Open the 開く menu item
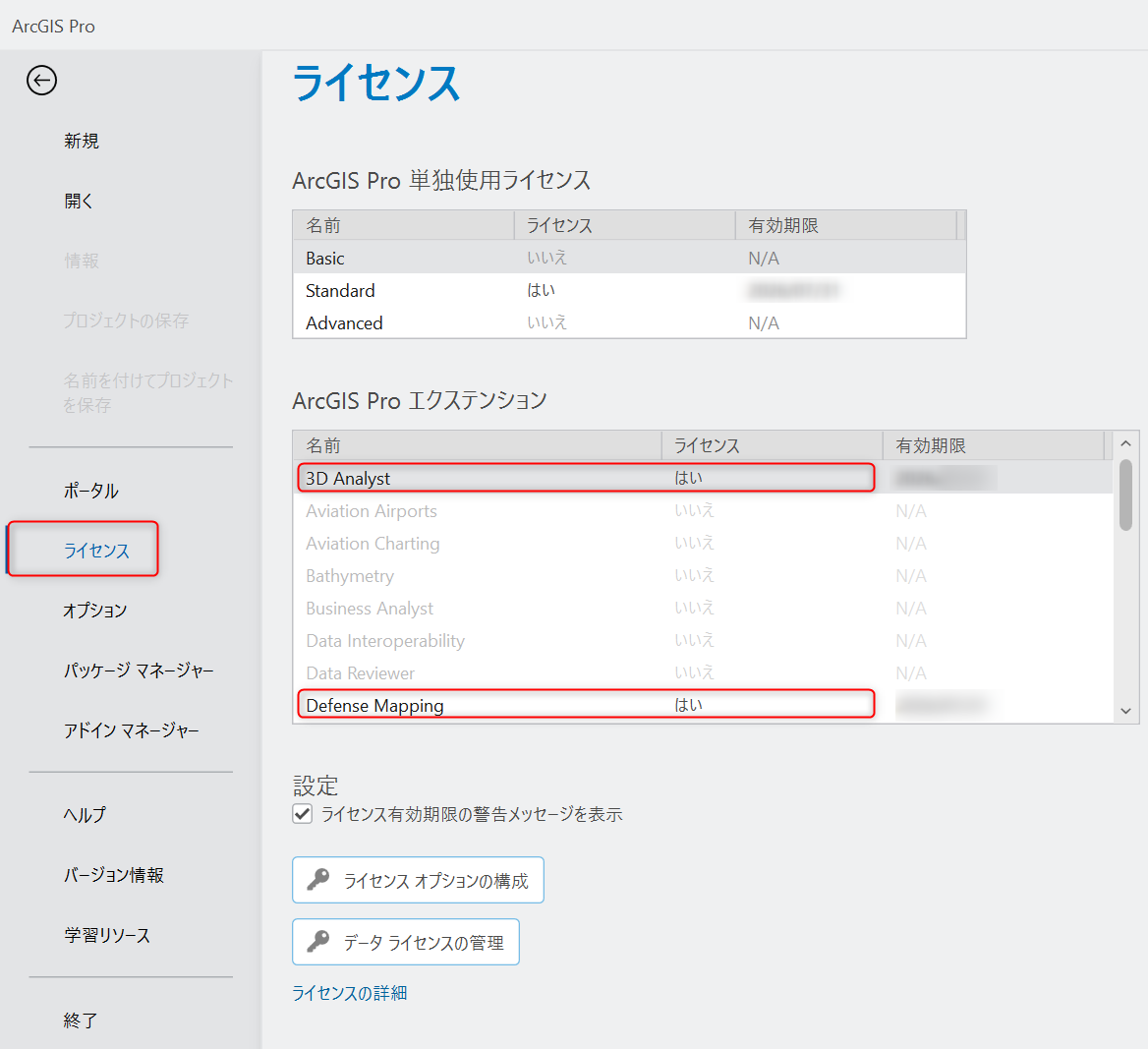Image resolution: width=1148 pixels, height=1049 pixels. pyautogui.click(x=79, y=201)
